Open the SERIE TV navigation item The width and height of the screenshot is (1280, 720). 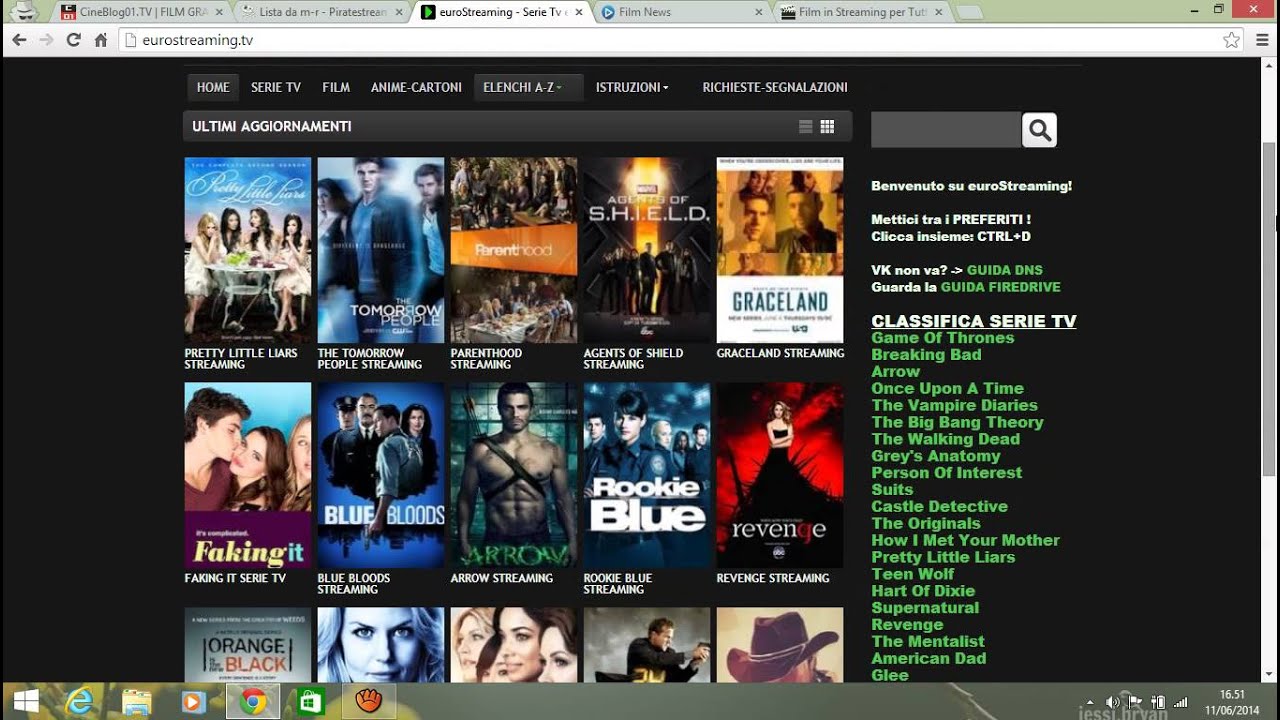point(276,87)
